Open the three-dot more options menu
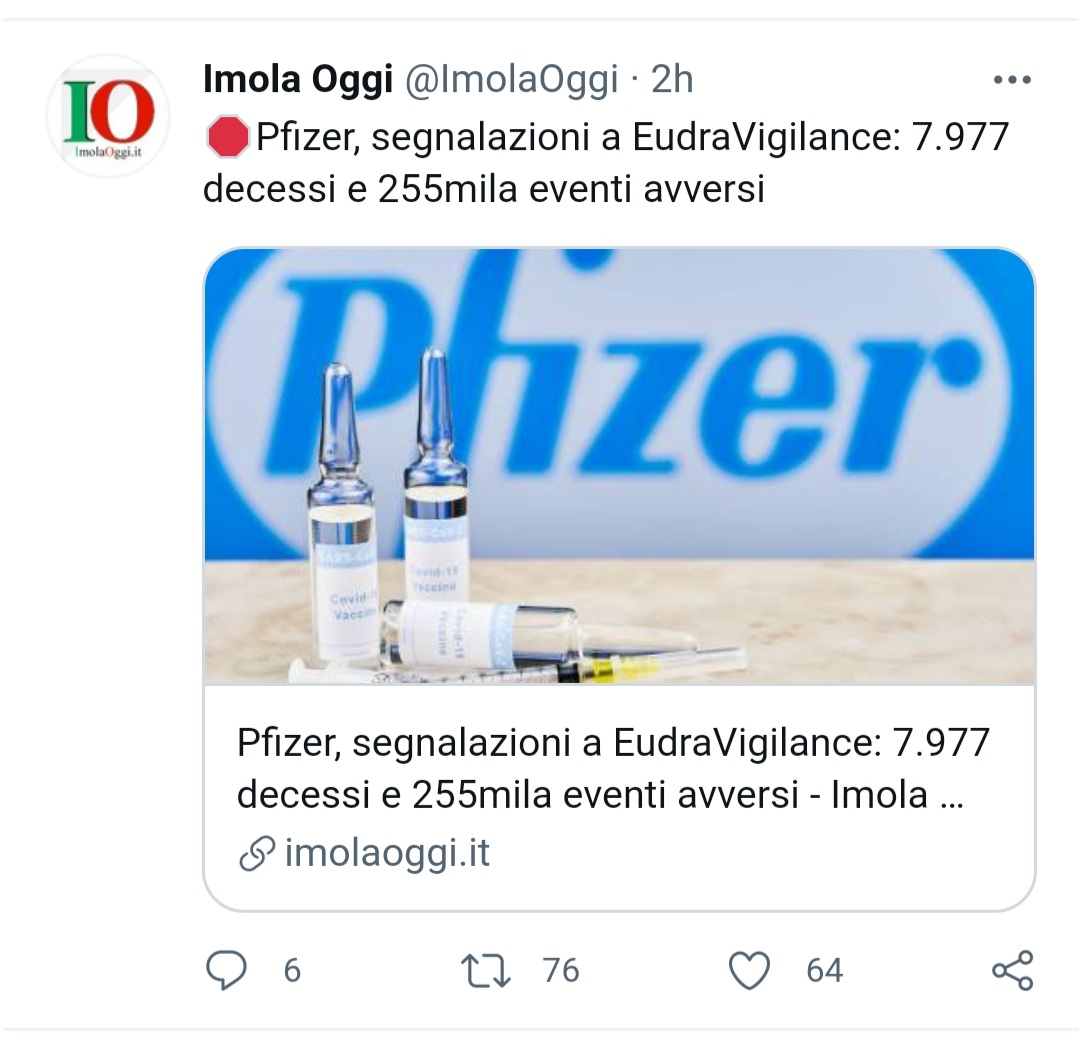This screenshot has width=1080, height=1045. click(1010, 80)
